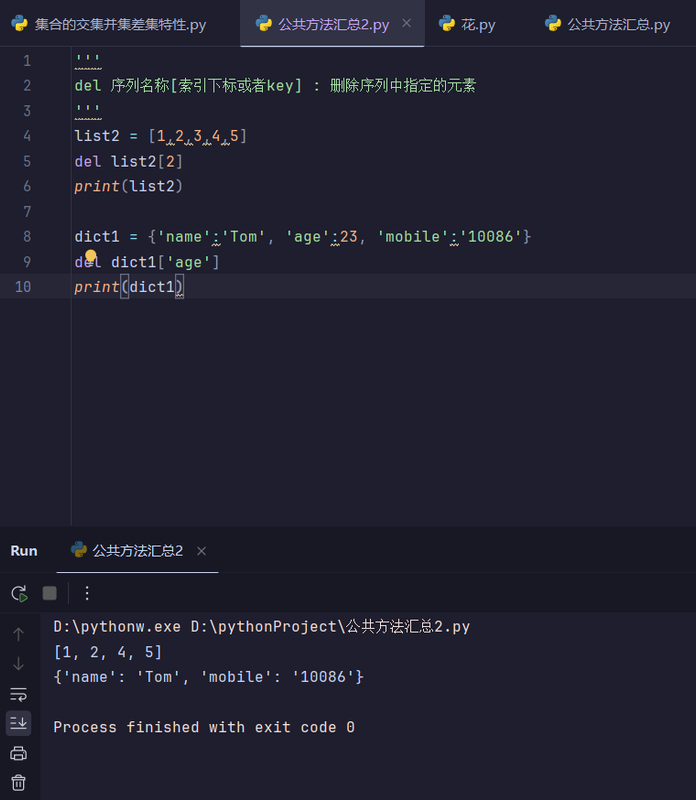Click the Python icon on 公共方法汇总.py tab
This screenshot has height=800, width=696.
[553, 23]
